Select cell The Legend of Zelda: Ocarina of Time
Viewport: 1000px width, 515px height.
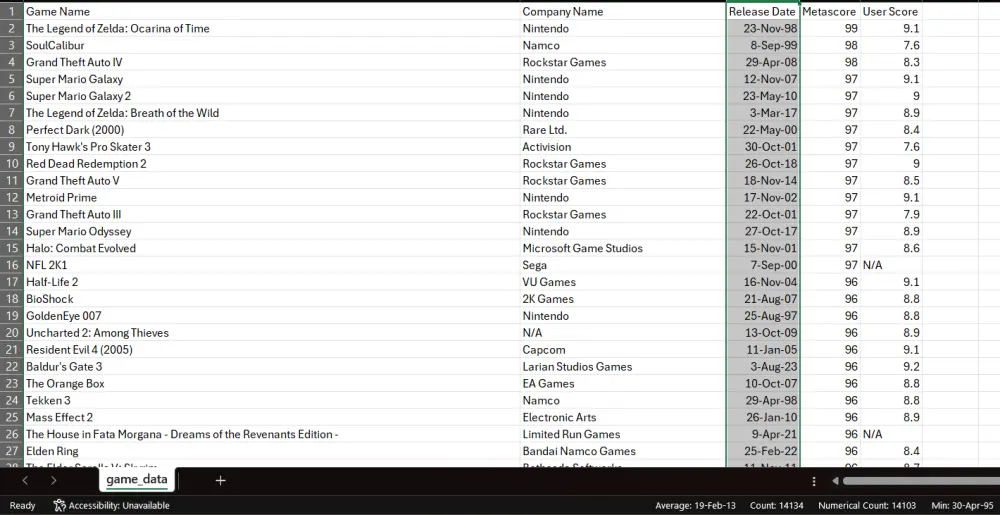click(x=272, y=29)
